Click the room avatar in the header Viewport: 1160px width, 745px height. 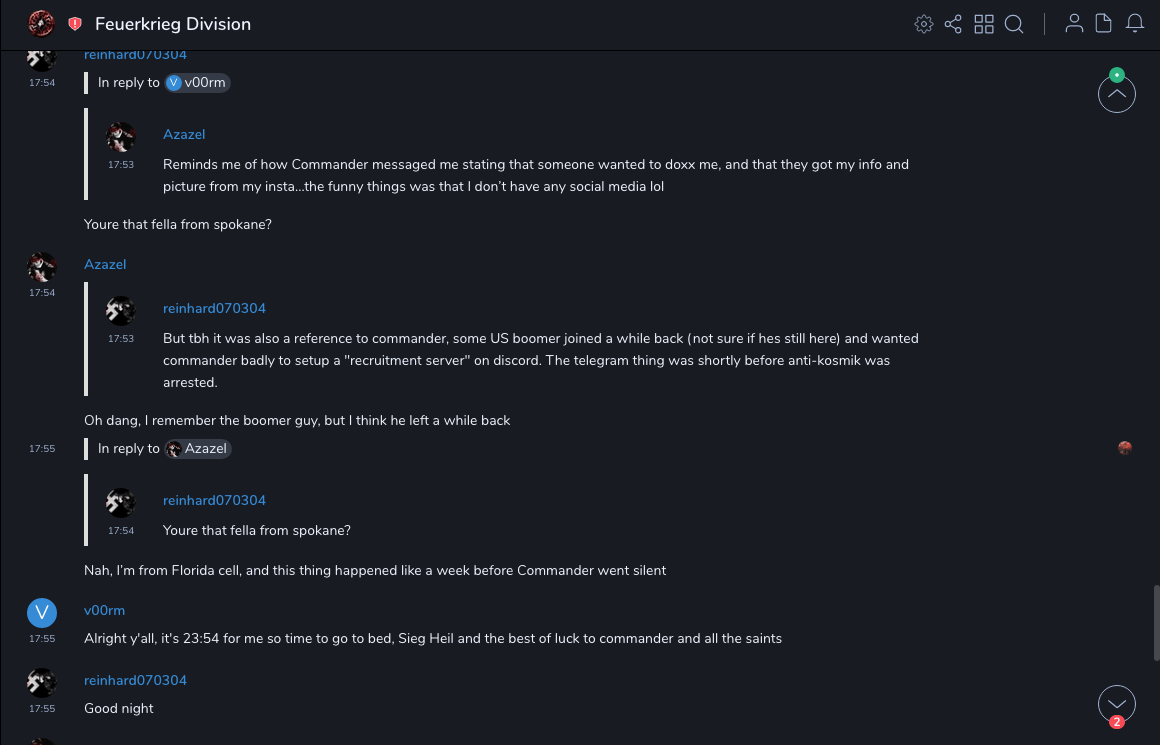[x=41, y=24]
